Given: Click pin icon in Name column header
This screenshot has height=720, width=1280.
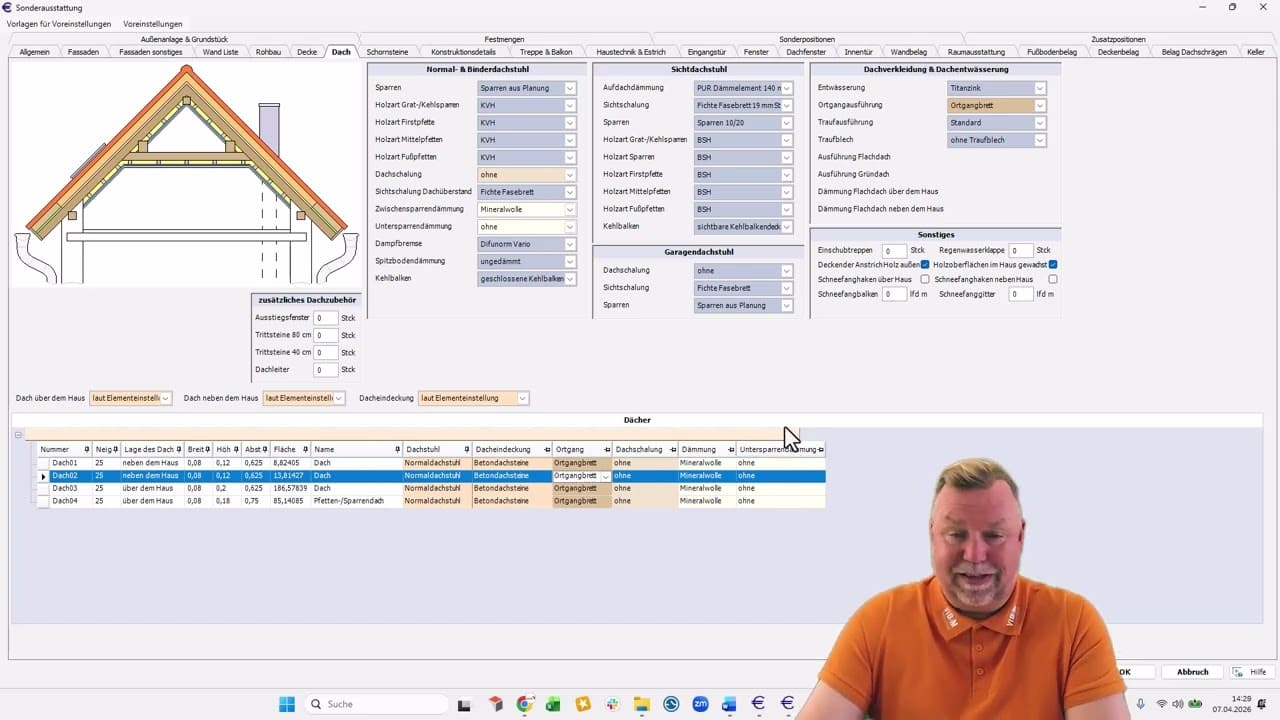Looking at the screenshot, I should tap(397, 450).
